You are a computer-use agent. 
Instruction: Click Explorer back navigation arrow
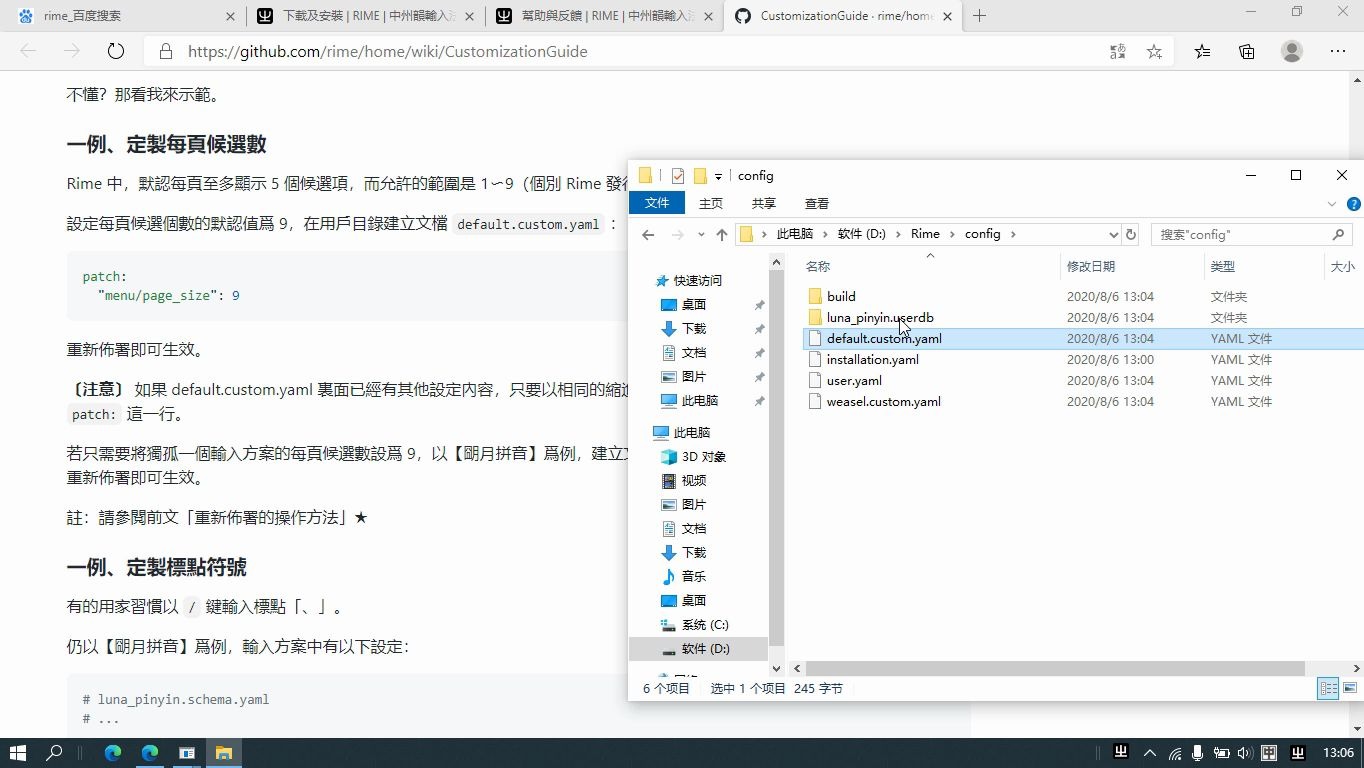coord(648,234)
